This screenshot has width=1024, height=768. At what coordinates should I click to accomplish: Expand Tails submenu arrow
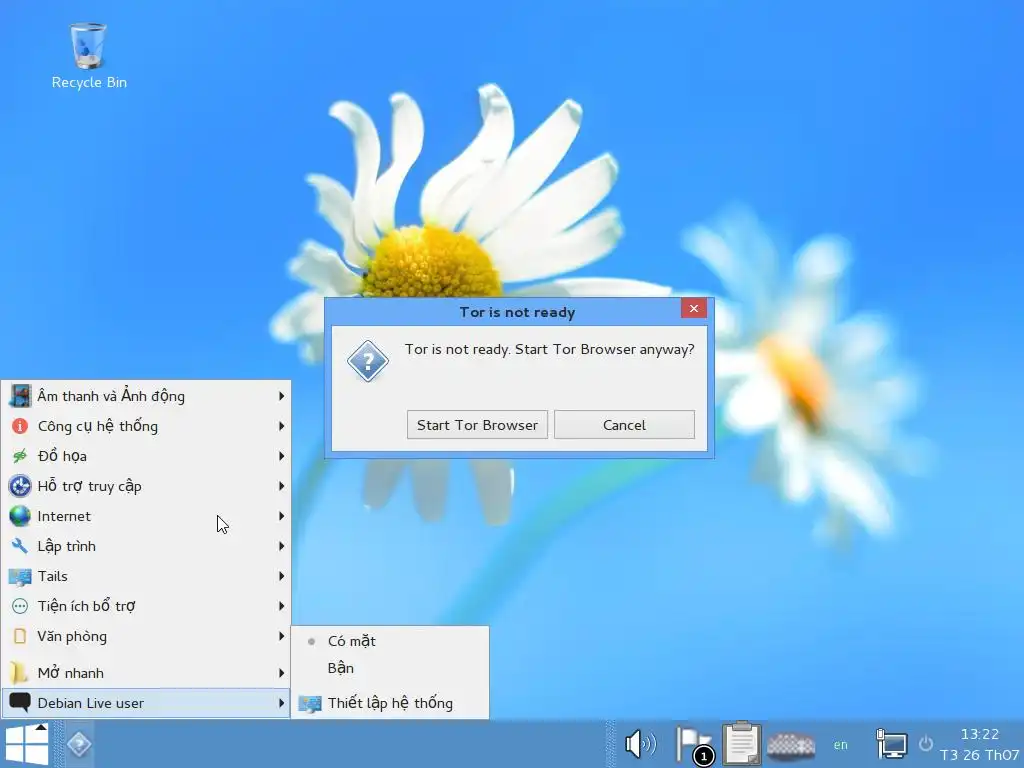point(281,576)
